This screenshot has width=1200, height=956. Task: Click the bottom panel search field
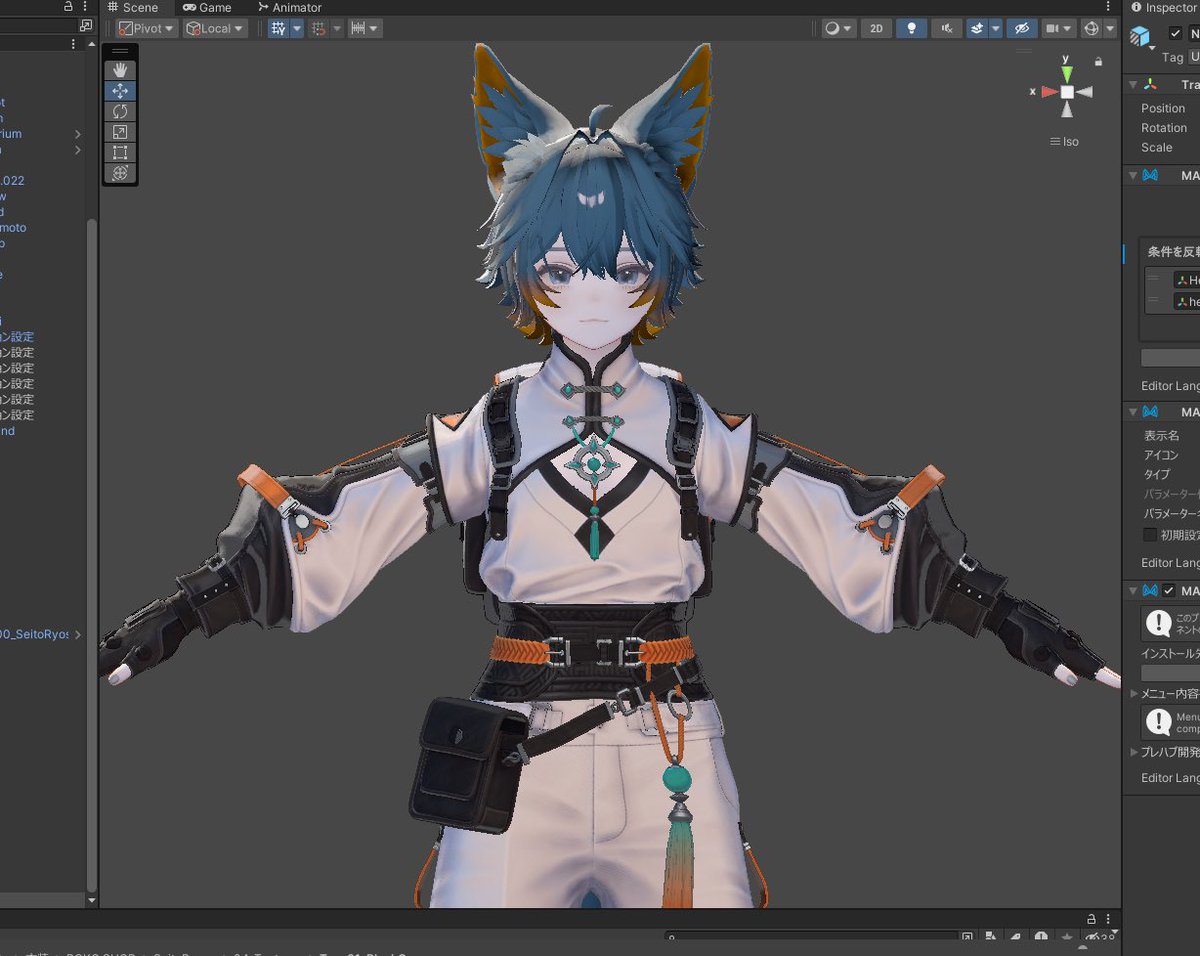click(810, 938)
